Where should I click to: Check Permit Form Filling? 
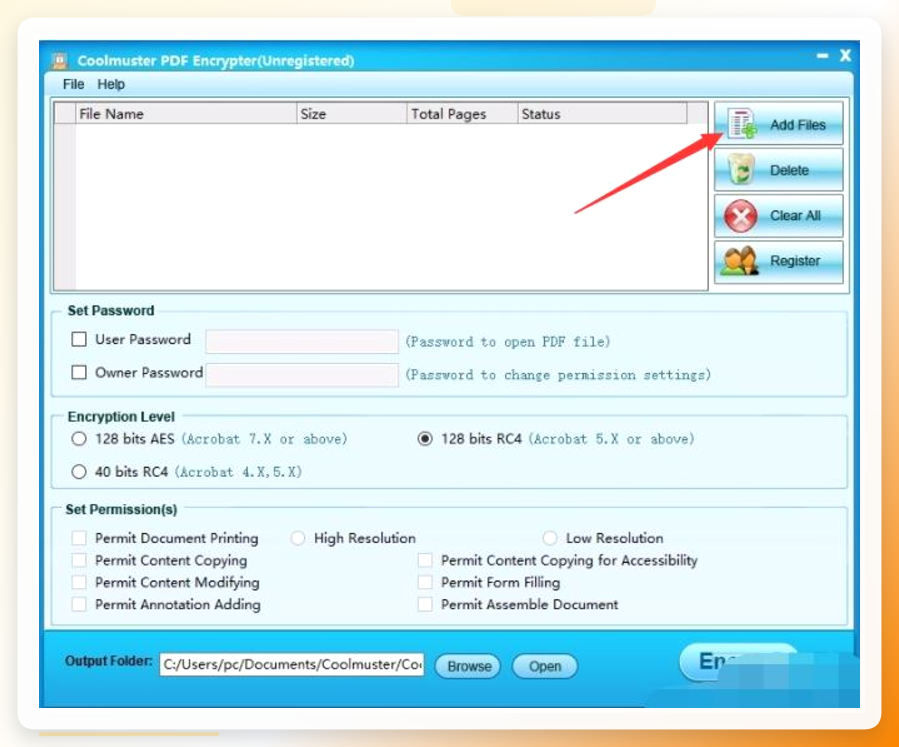[425, 582]
